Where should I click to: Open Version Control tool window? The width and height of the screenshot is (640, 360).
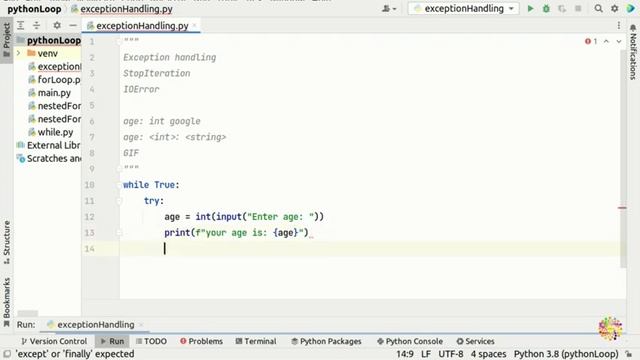54,341
